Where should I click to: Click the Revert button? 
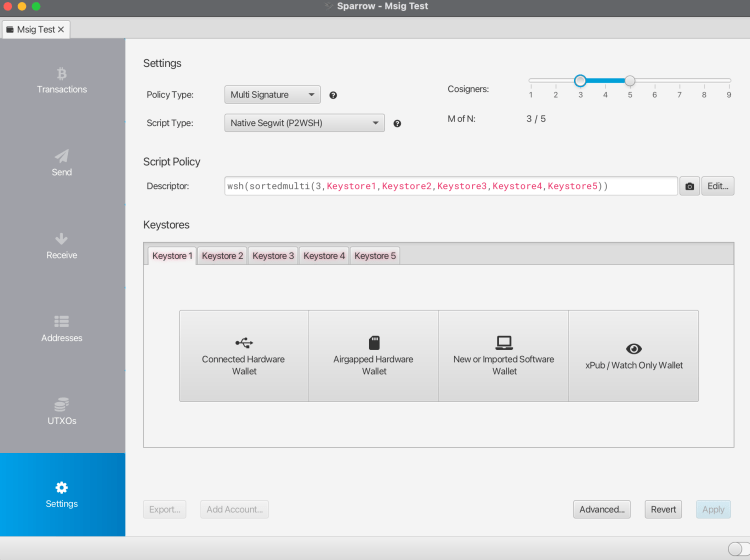click(663, 509)
